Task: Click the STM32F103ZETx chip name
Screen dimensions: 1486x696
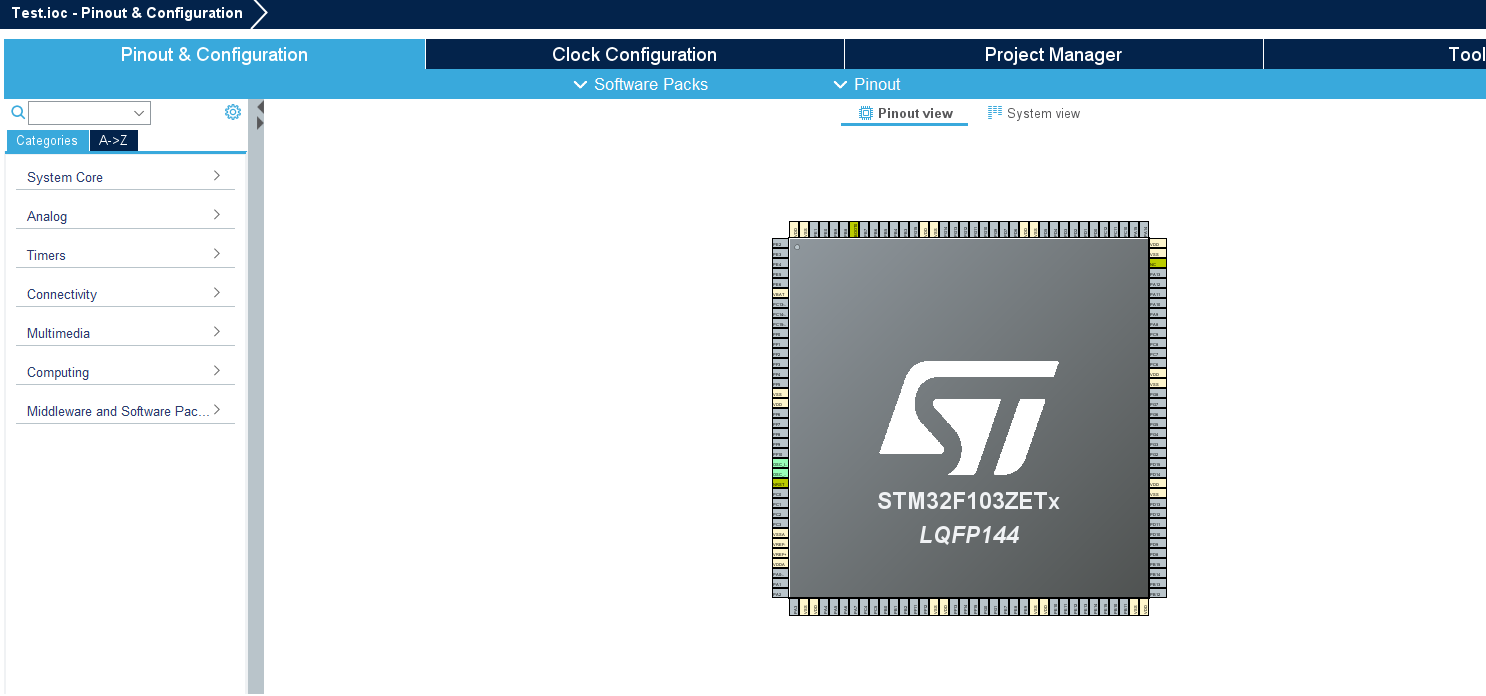Action: tap(968, 501)
